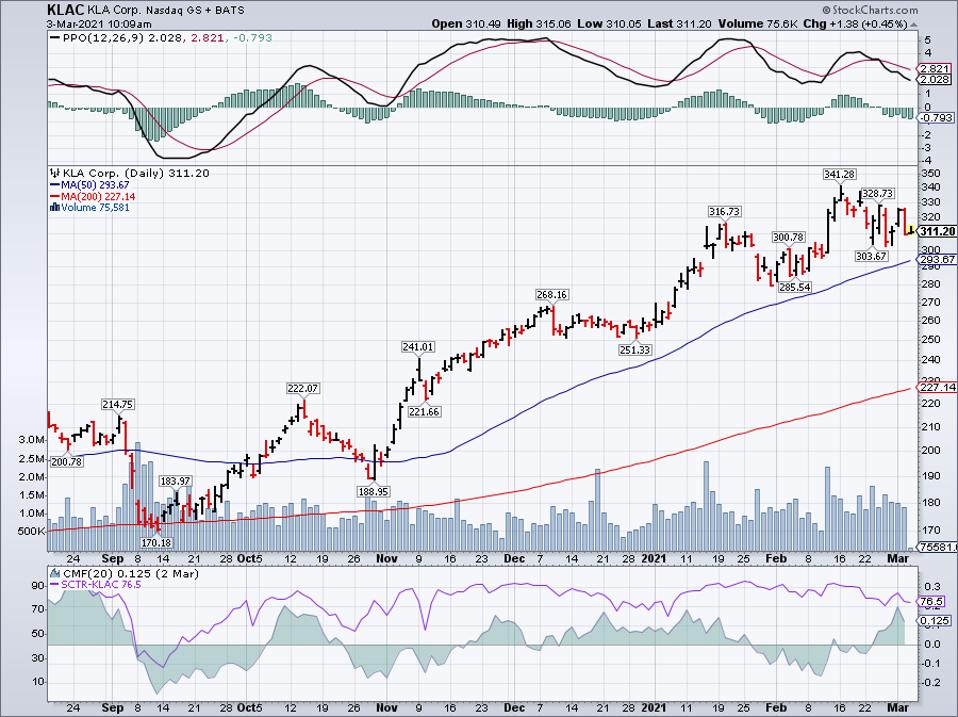958x717 pixels.
Task: Click the 300.78 price label
Action: [x=789, y=237]
